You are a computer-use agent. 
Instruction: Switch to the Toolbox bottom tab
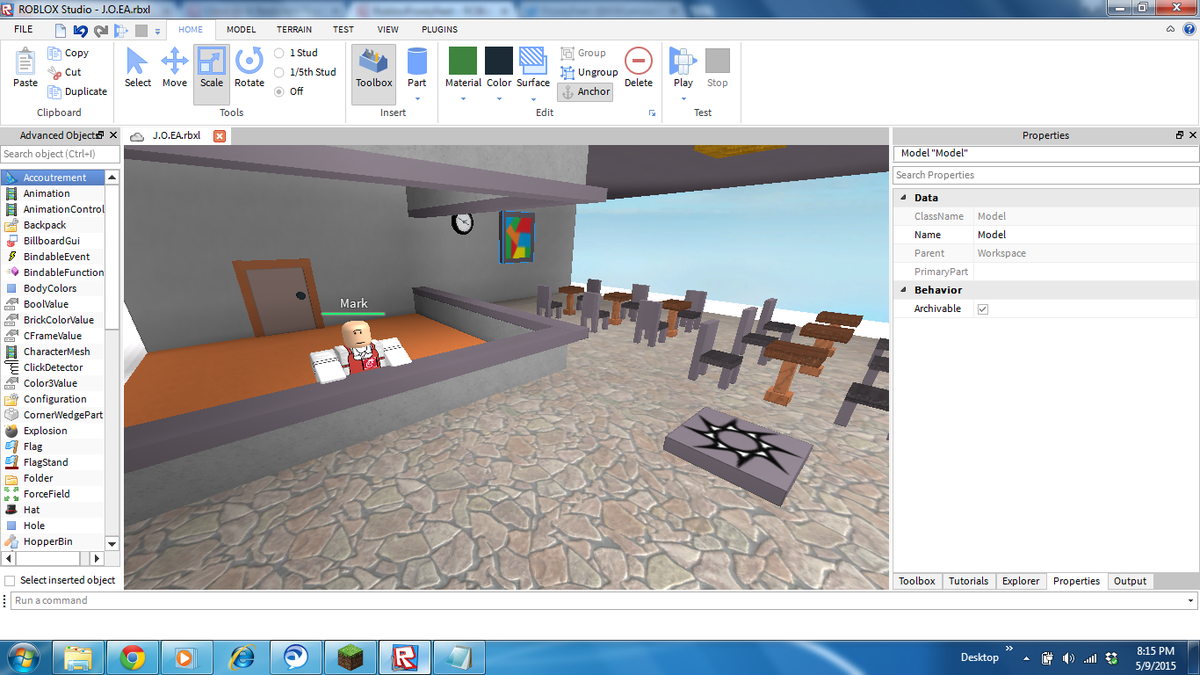[x=917, y=581]
